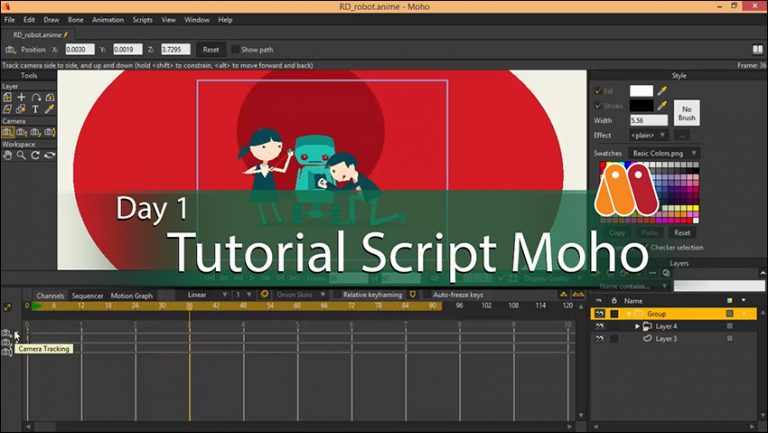Click the stroke Width input field
Screen dimensions: 768x433
pyautogui.click(x=648, y=120)
